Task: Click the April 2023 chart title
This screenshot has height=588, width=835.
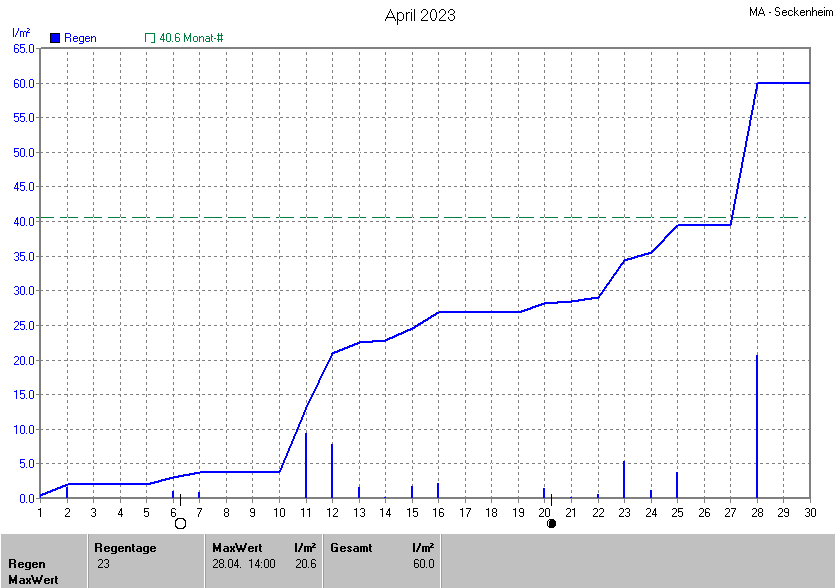Action: coord(420,15)
